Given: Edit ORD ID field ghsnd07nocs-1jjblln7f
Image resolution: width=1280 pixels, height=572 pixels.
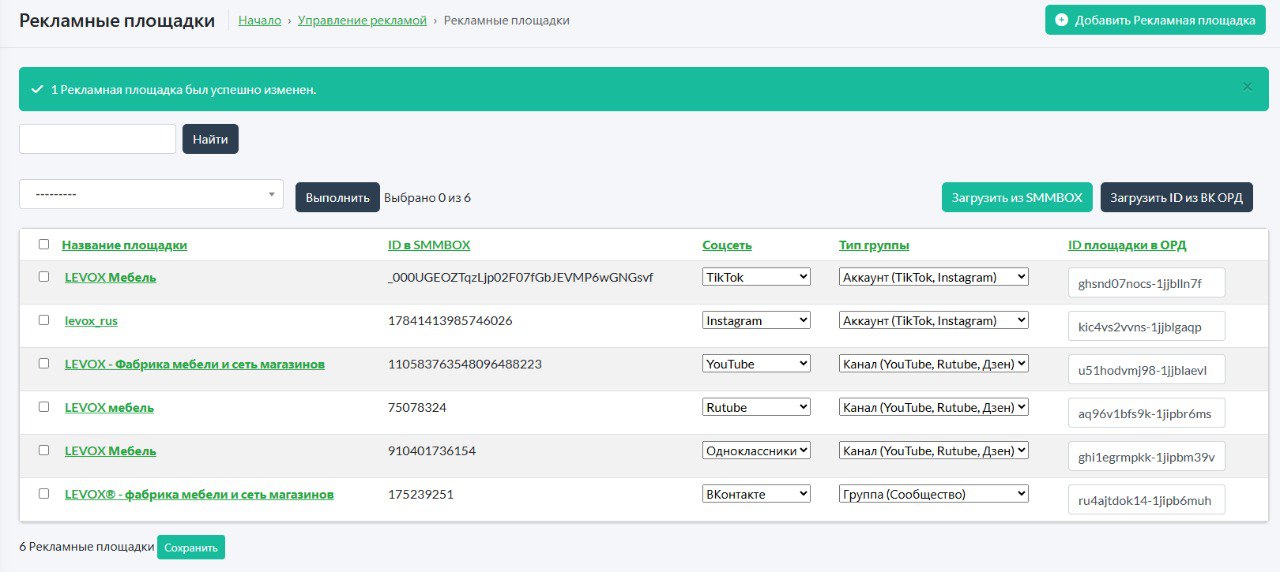Looking at the screenshot, I should [1147, 283].
